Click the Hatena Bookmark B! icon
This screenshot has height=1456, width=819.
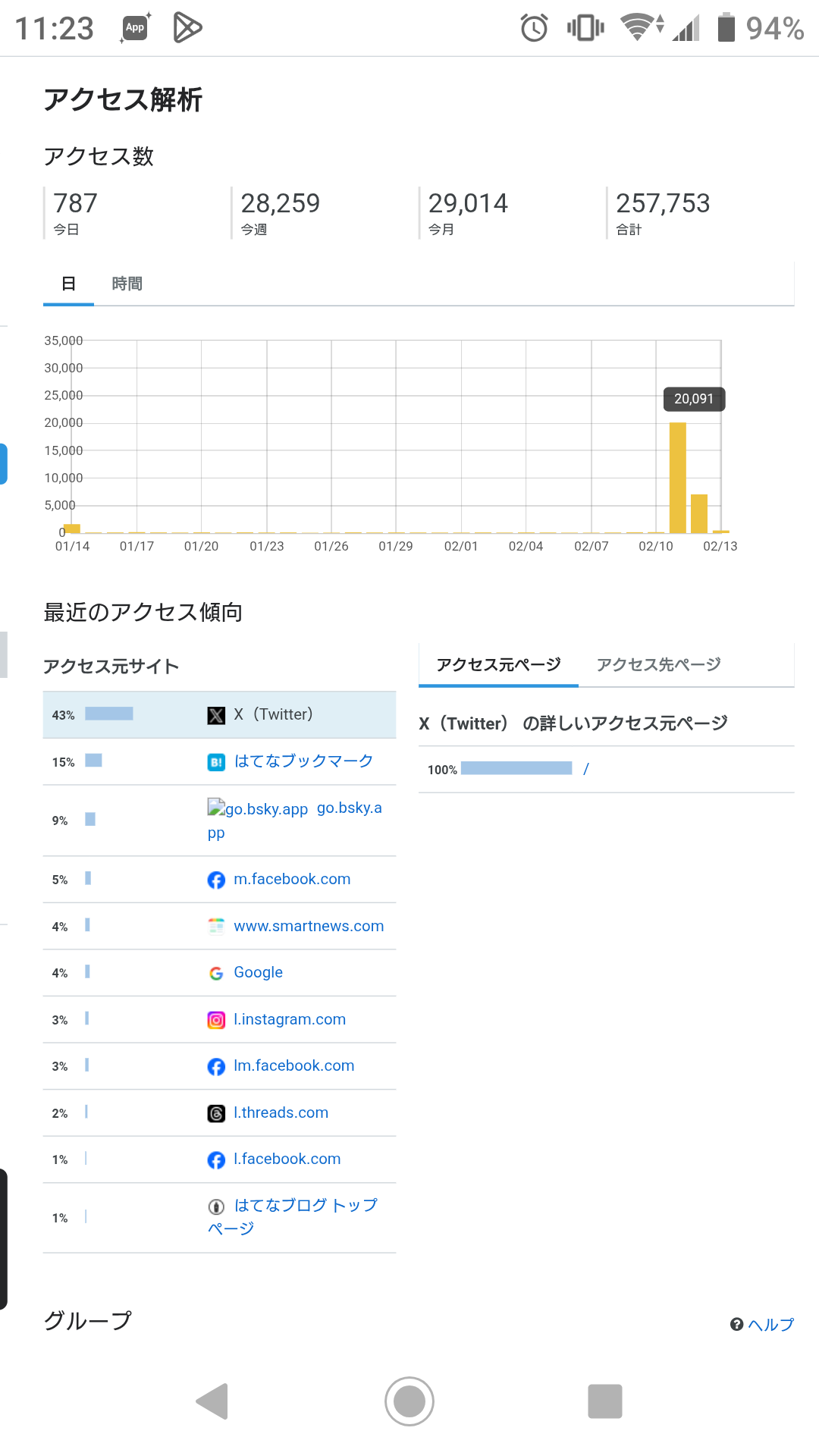point(216,762)
